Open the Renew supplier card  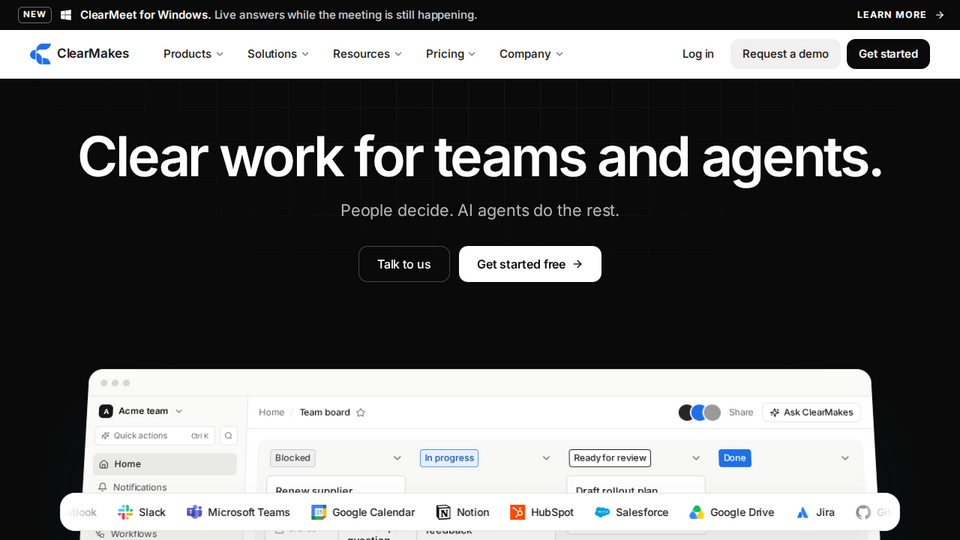(x=336, y=485)
